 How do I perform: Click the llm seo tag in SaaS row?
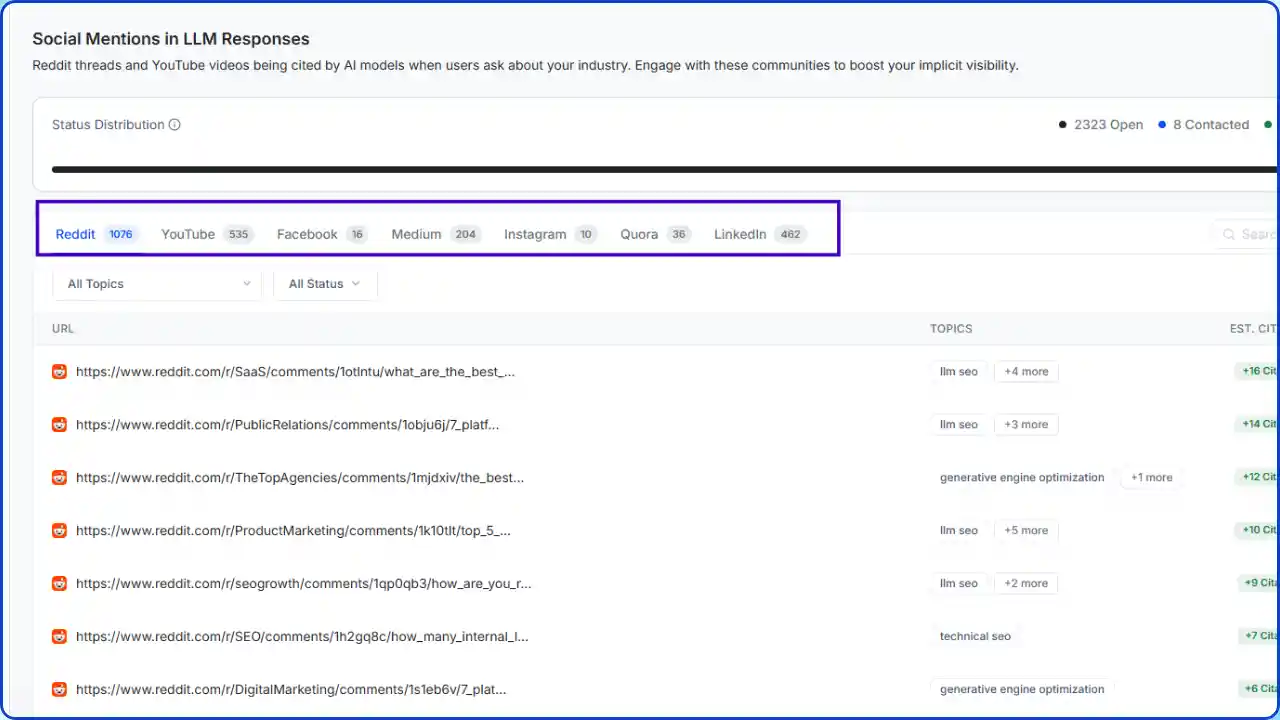point(959,371)
